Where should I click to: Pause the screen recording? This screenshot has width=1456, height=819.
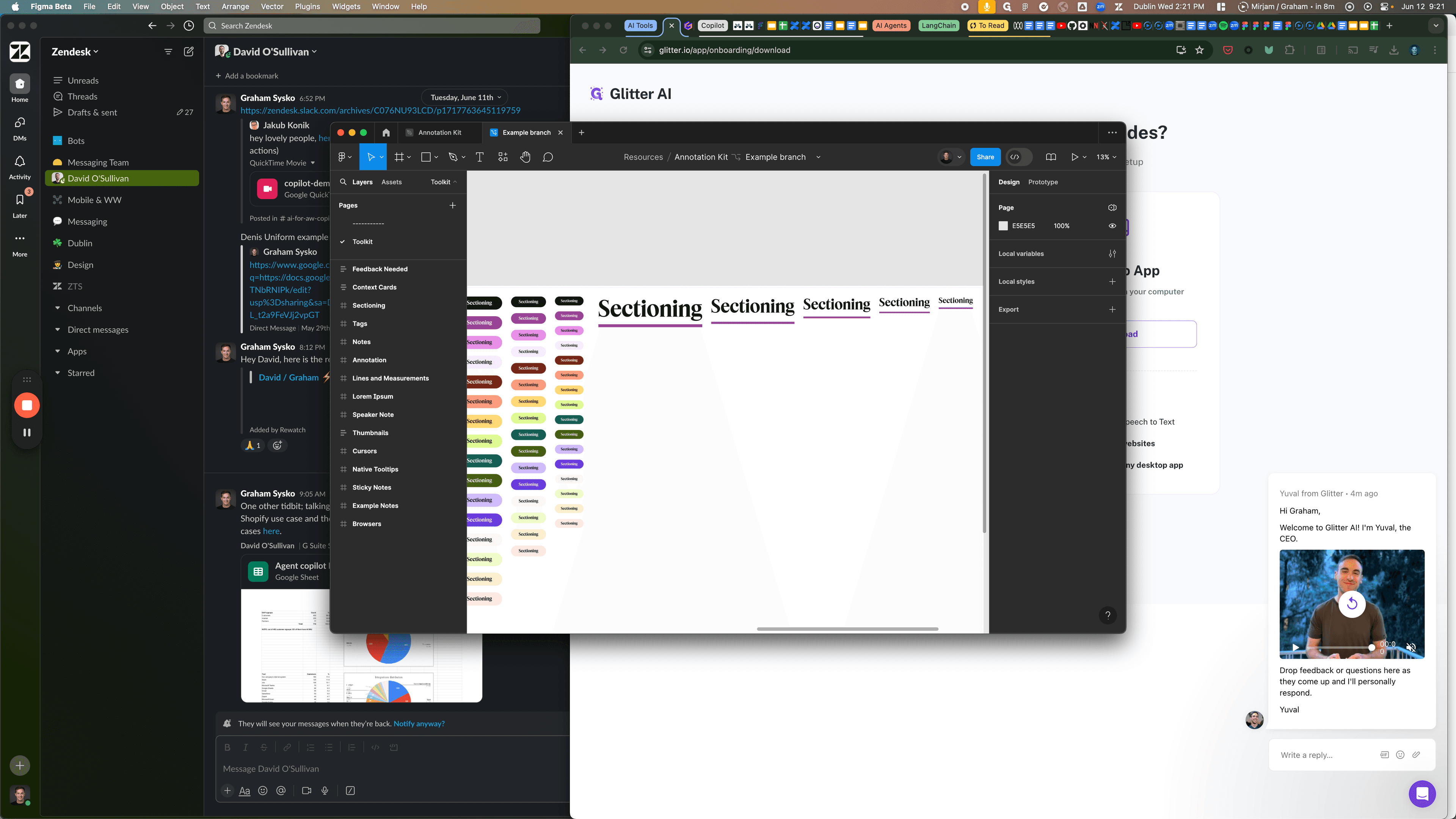pos(27,432)
